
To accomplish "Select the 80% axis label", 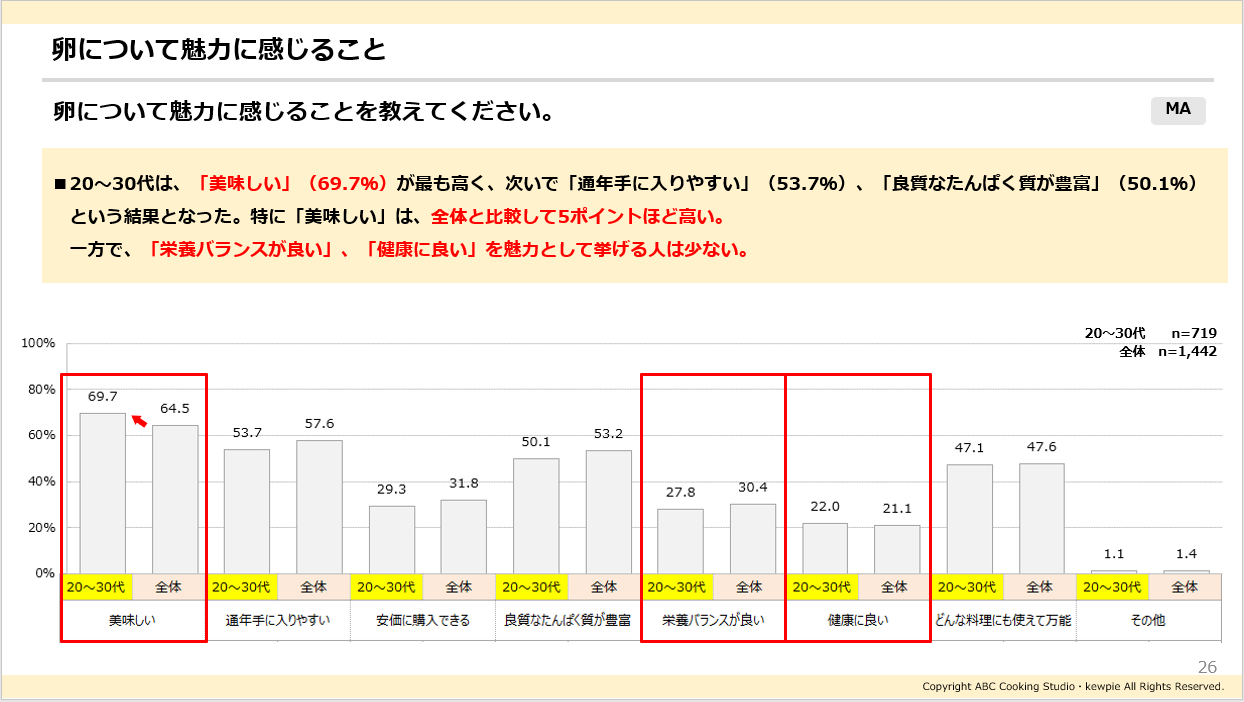I will point(42,389).
